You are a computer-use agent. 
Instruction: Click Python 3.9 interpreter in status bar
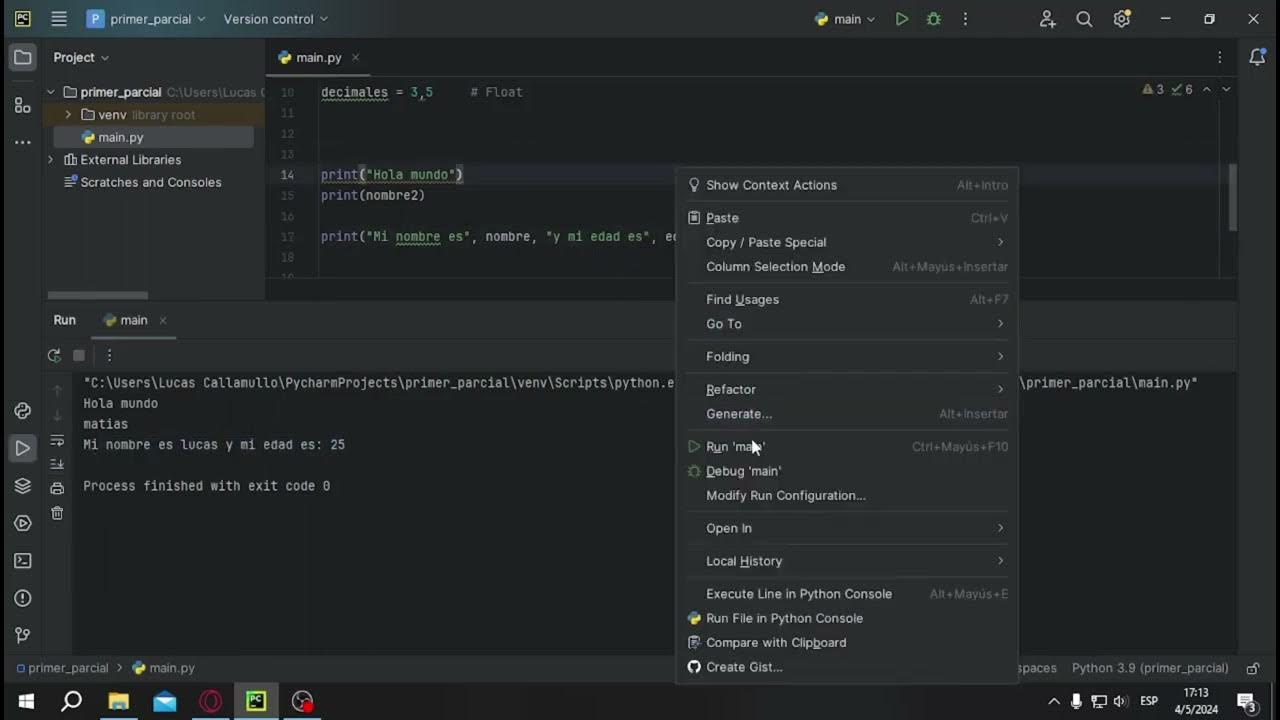pos(1150,668)
